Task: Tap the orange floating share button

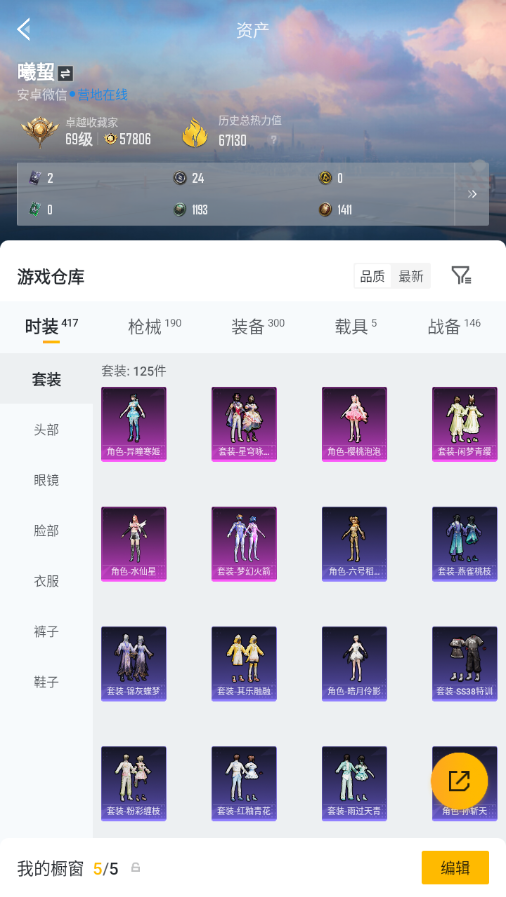Action: [459, 781]
